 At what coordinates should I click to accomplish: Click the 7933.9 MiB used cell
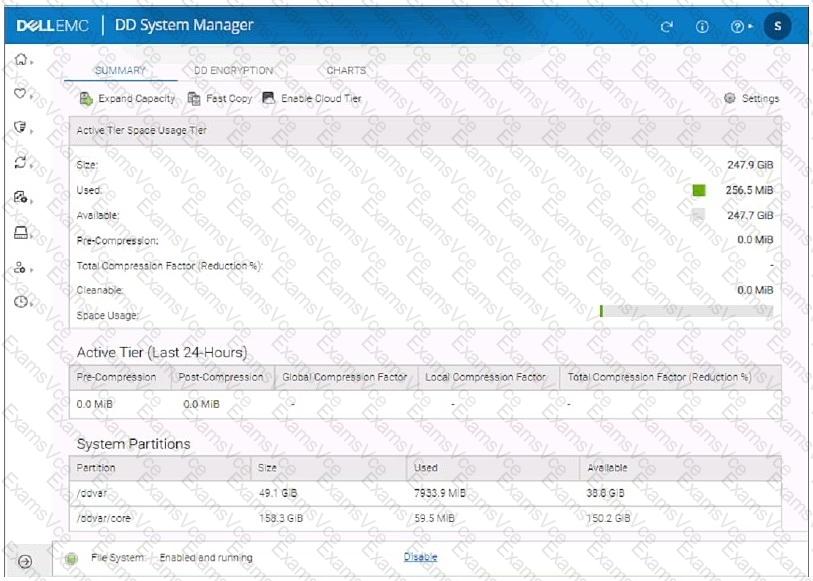(440, 493)
